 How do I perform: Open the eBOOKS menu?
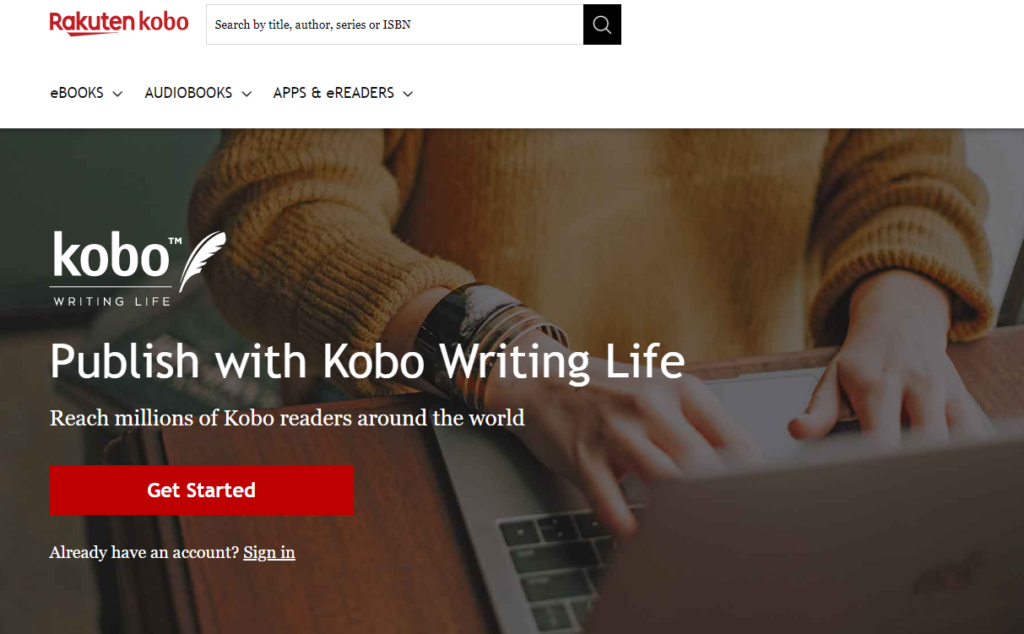pyautogui.click(x=77, y=93)
